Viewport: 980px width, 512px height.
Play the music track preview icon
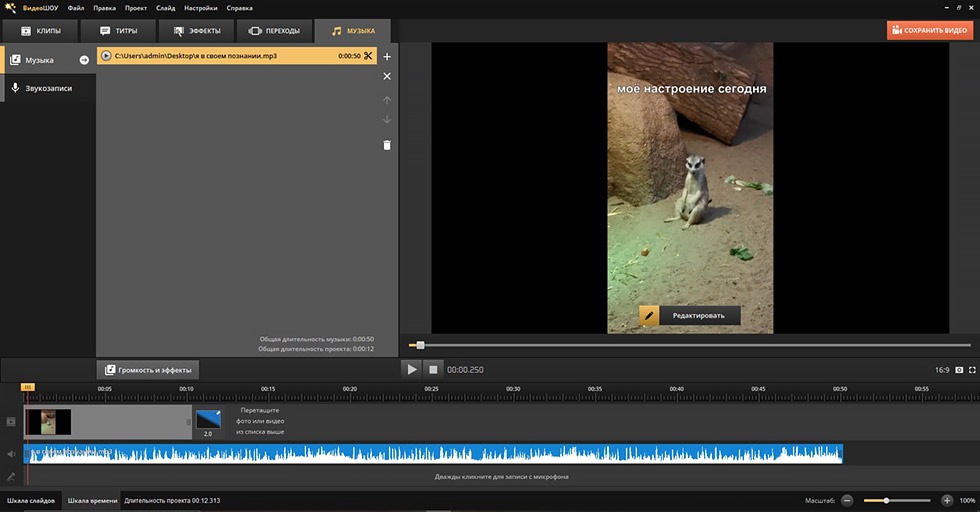(106, 56)
